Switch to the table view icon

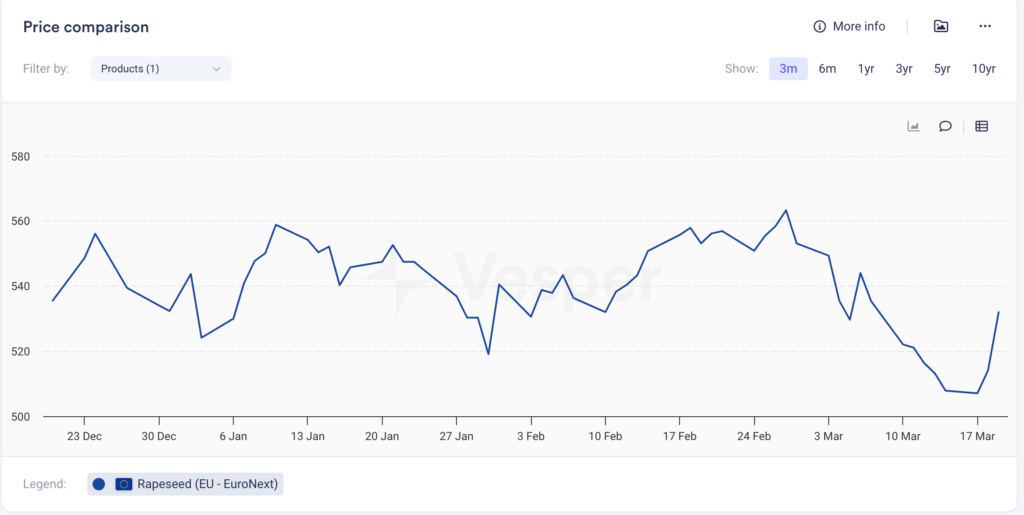(982, 127)
